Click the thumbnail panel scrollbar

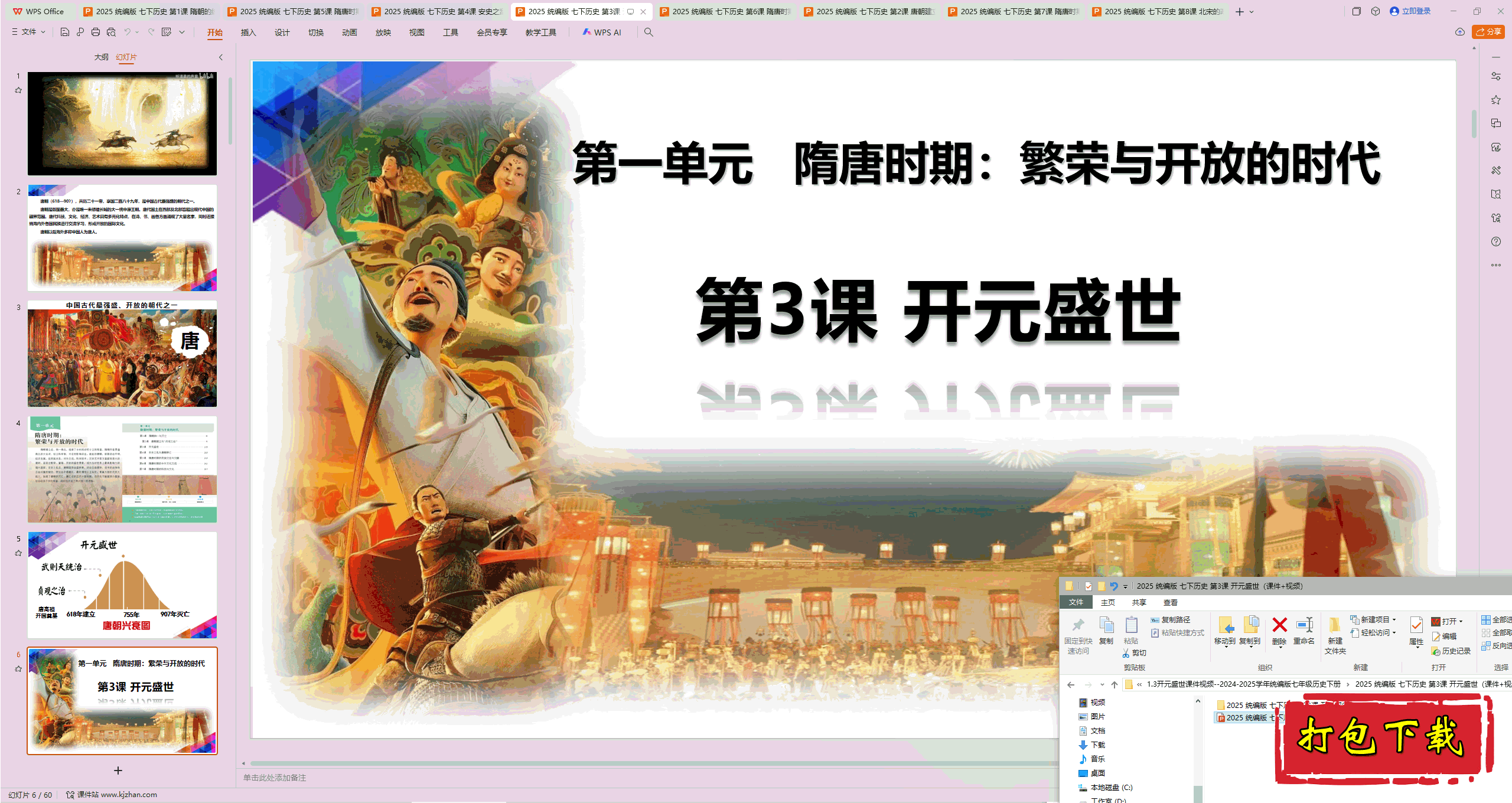[230, 110]
